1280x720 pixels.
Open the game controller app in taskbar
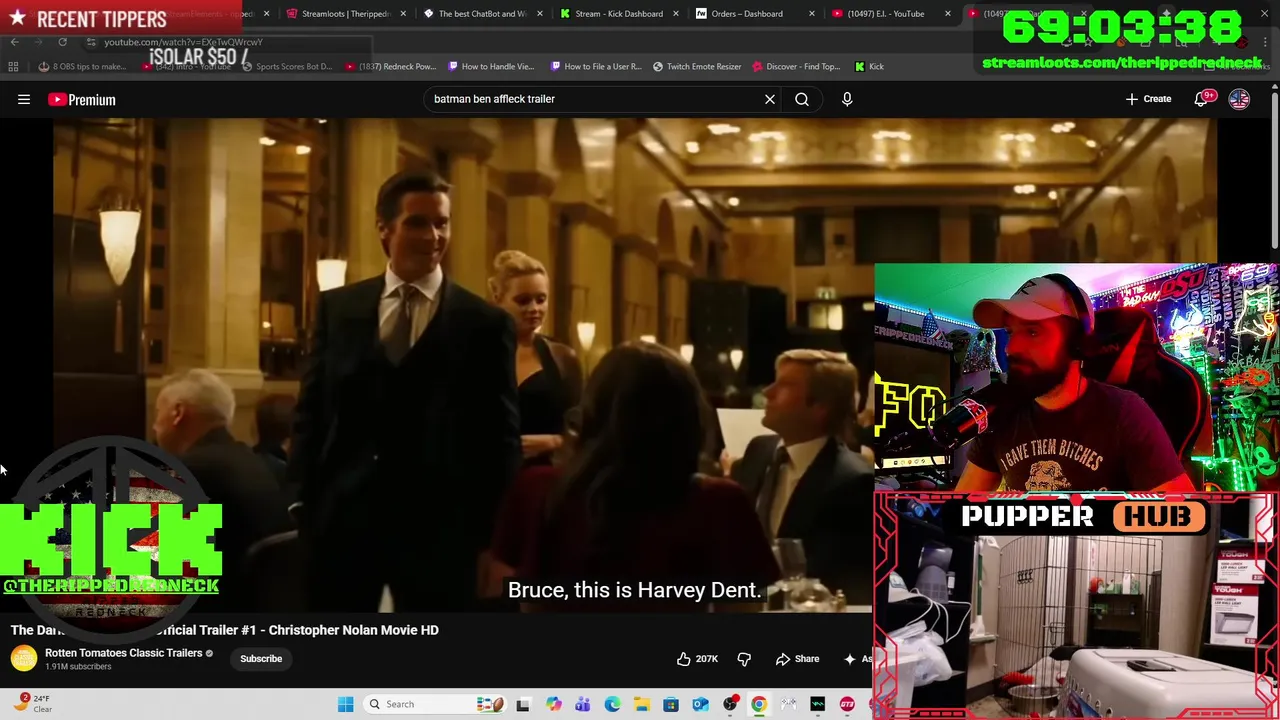(x=788, y=704)
